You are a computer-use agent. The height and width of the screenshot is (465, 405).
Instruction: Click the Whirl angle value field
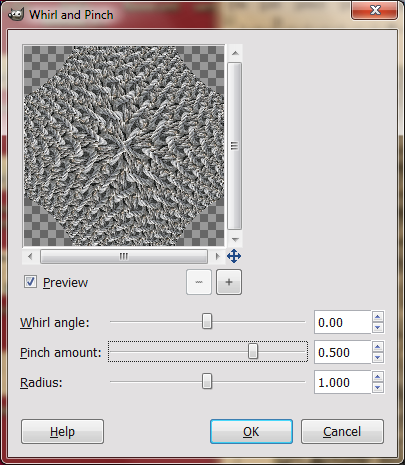pos(343,322)
